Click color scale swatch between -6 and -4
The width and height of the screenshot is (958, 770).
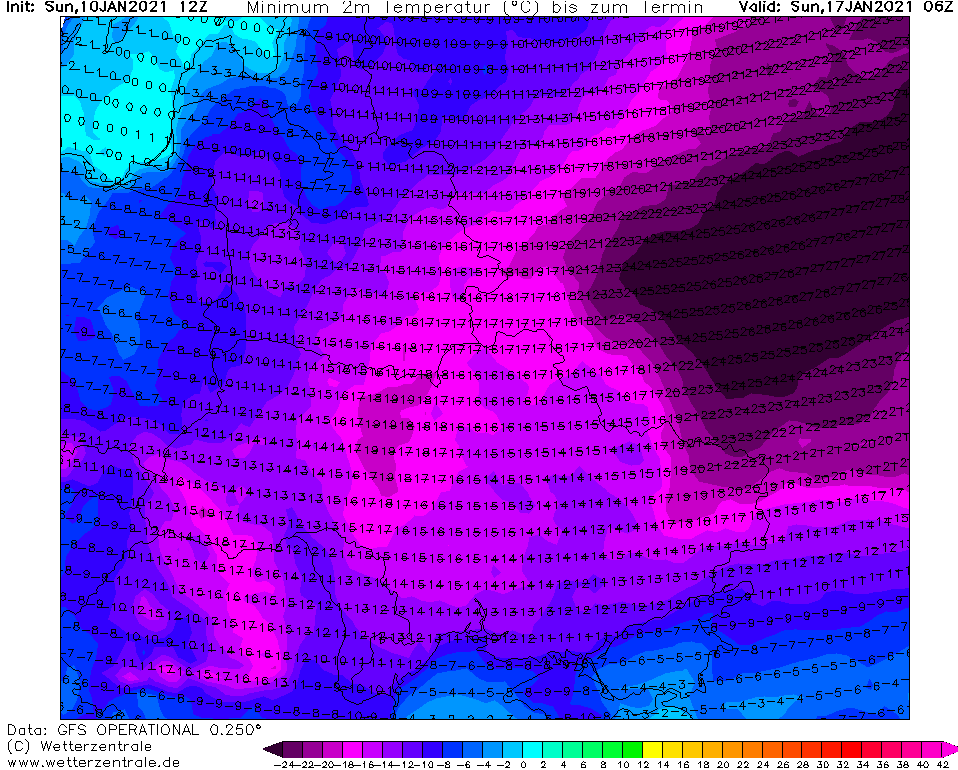pyautogui.click(x=473, y=749)
